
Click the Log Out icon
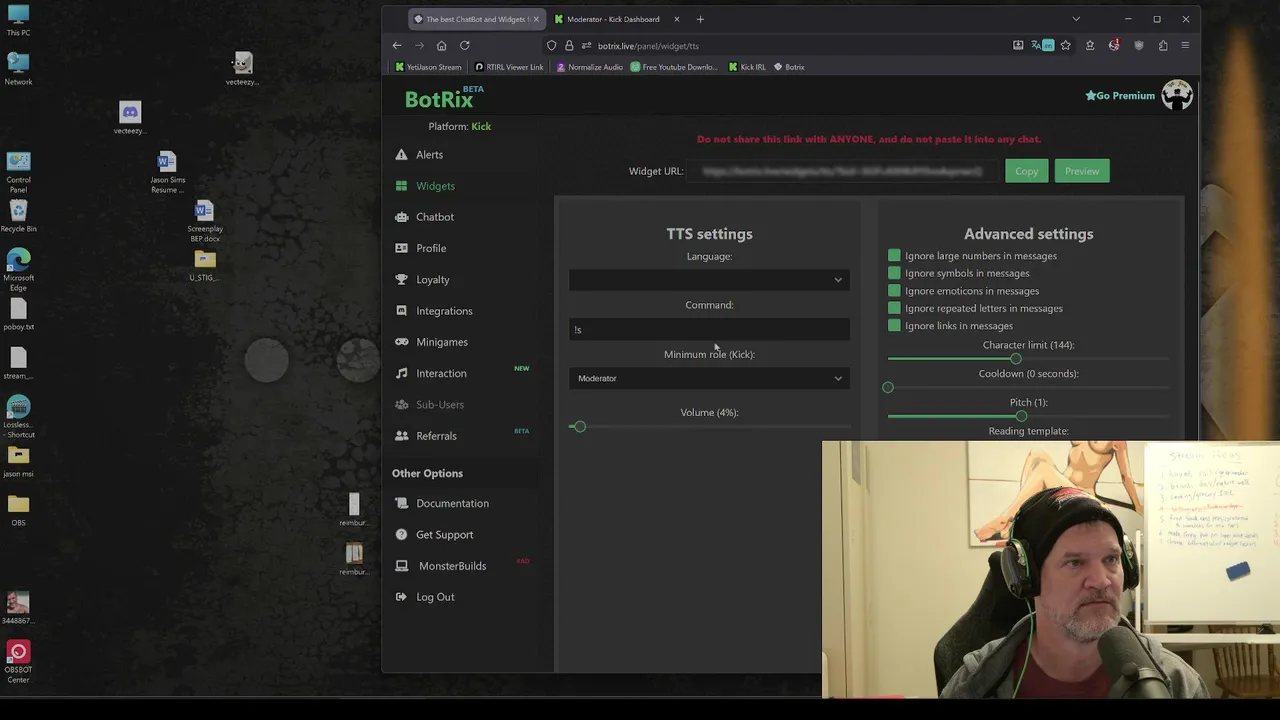click(x=401, y=597)
